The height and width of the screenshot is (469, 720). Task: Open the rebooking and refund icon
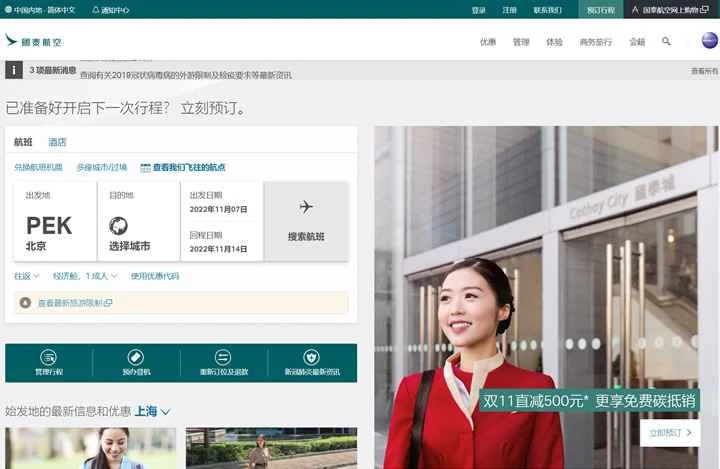pyautogui.click(x=223, y=357)
